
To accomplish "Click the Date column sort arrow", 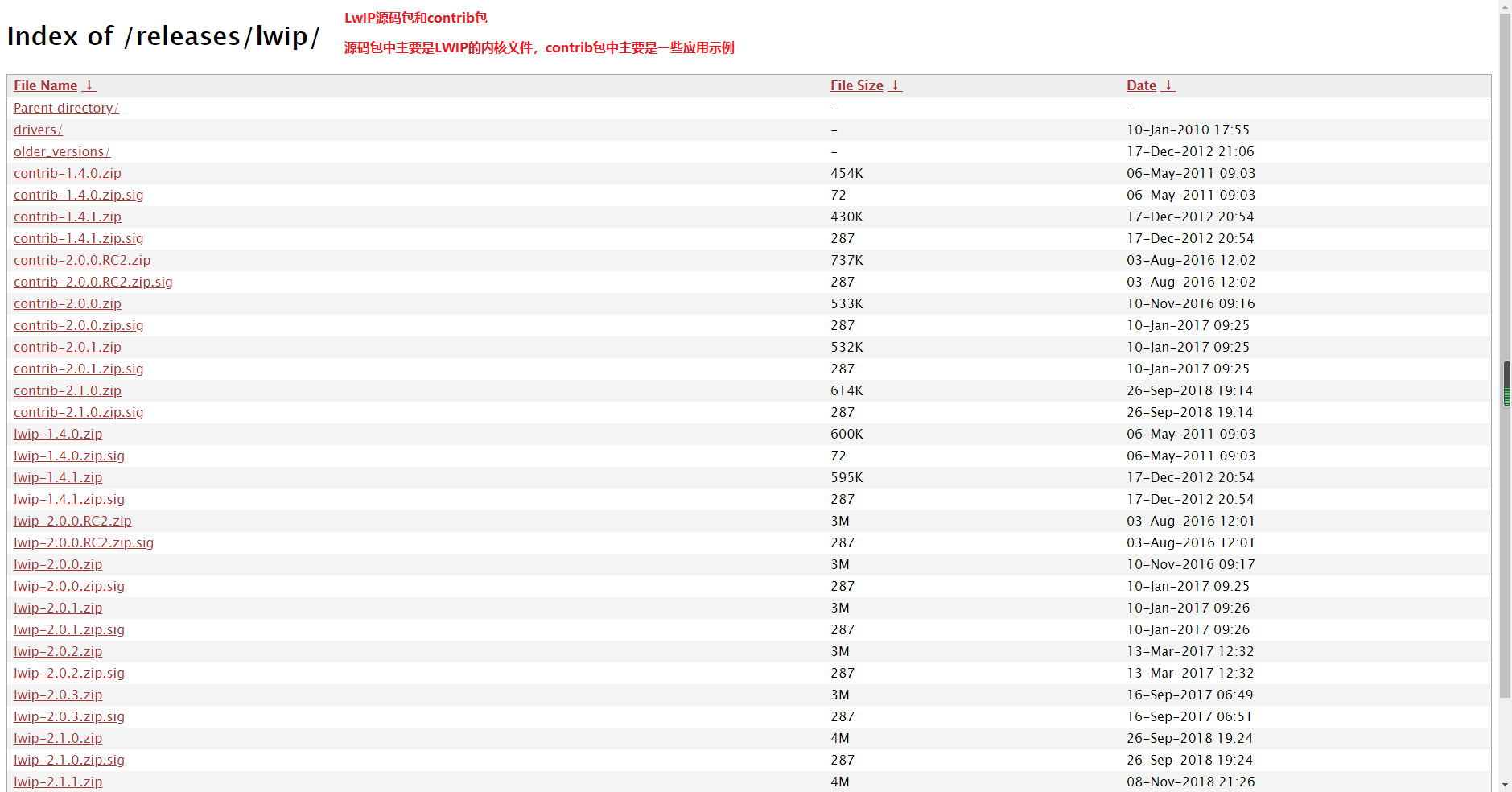I will click(x=1168, y=85).
